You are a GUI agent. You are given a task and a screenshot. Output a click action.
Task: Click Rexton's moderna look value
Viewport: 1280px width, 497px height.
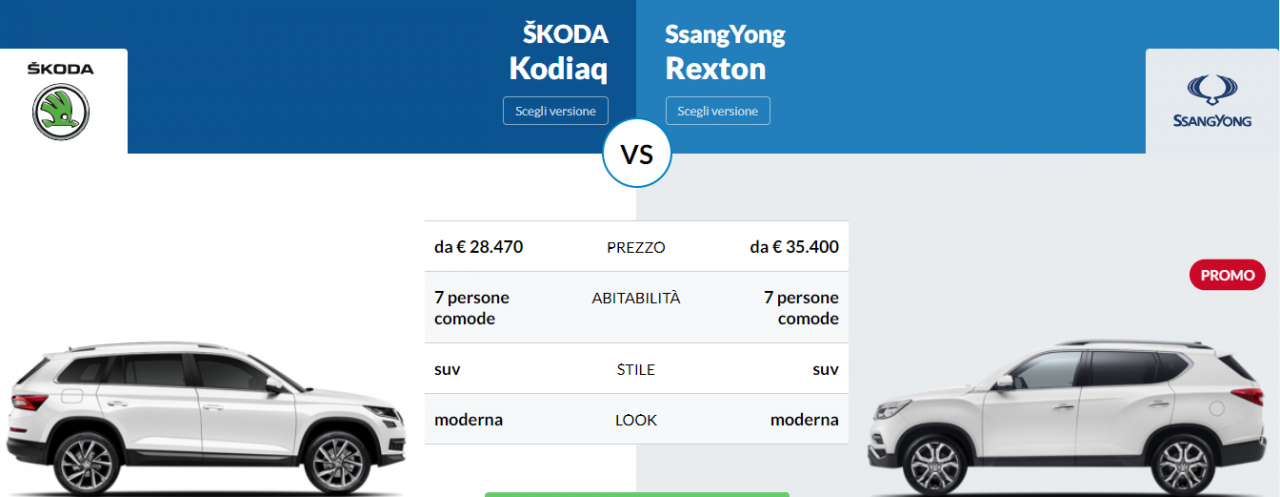pyautogui.click(x=804, y=420)
